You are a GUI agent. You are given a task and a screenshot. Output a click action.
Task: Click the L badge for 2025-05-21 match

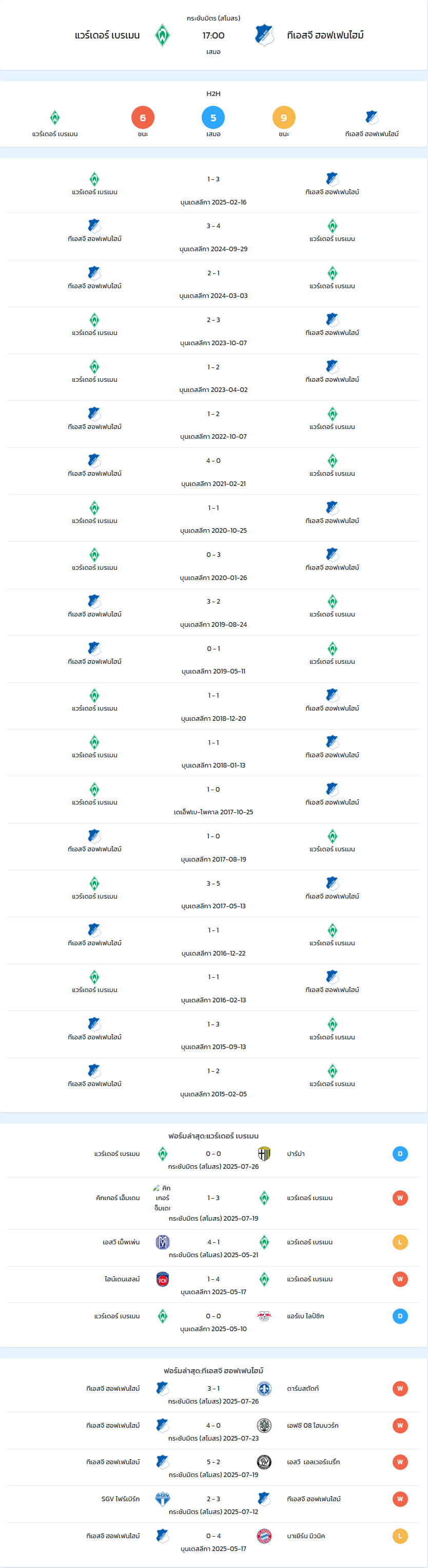tap(400, 1242)
